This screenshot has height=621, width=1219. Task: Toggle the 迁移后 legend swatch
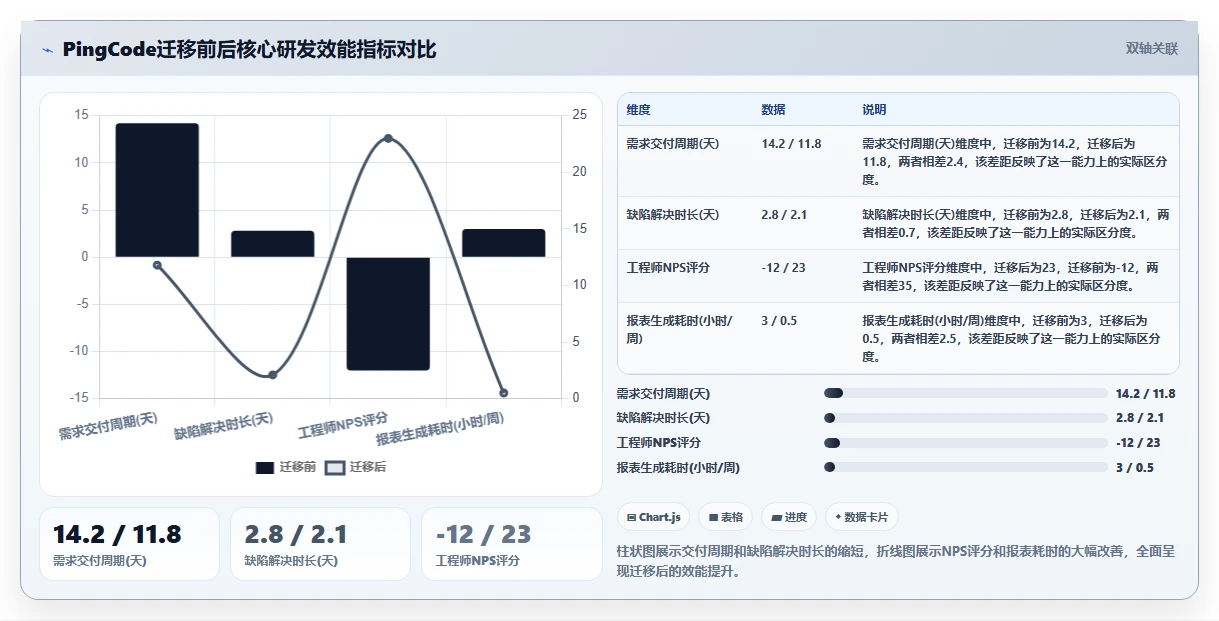click(335, 467)
